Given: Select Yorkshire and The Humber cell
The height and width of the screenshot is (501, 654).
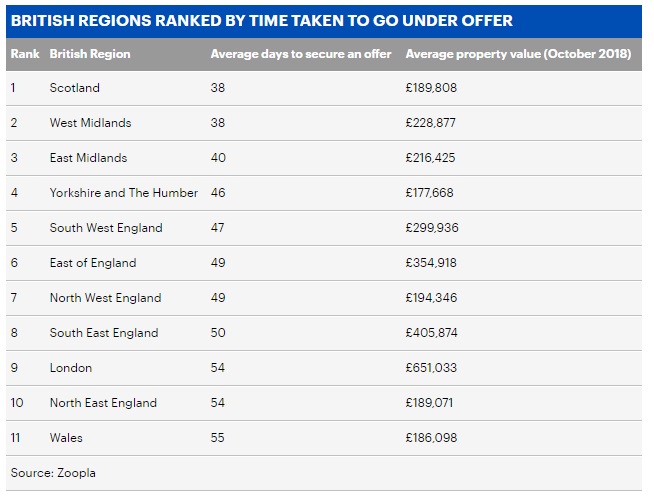Looking at the screenshot, I should click(124, 193).
